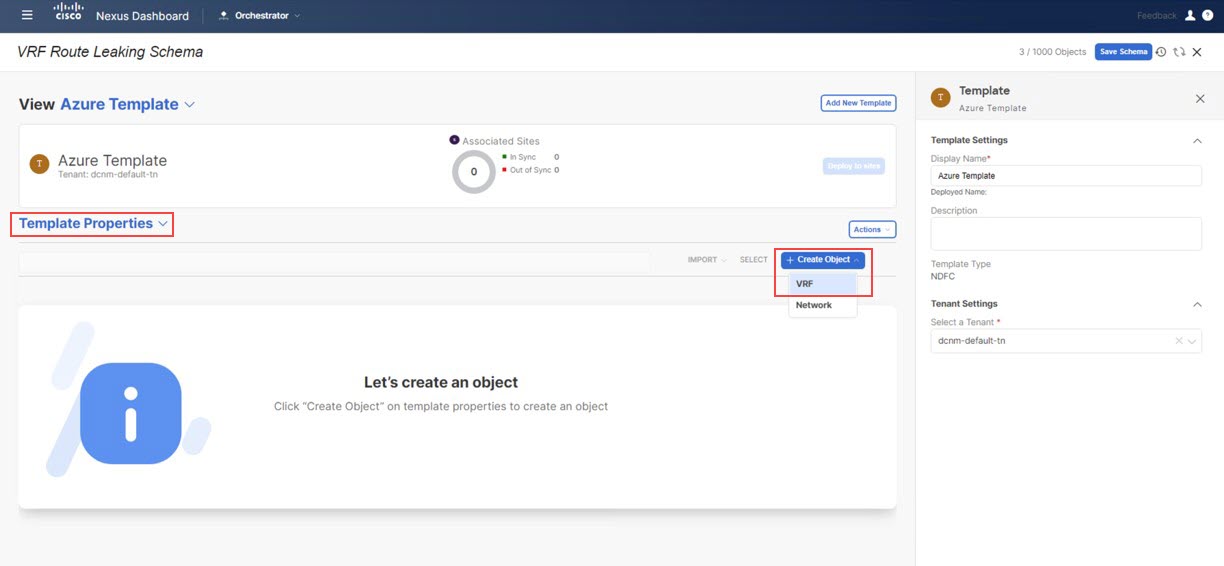The image size is (1224, 566).
Task: Open the schema version history icon
Action: (x=1161, y=52)
